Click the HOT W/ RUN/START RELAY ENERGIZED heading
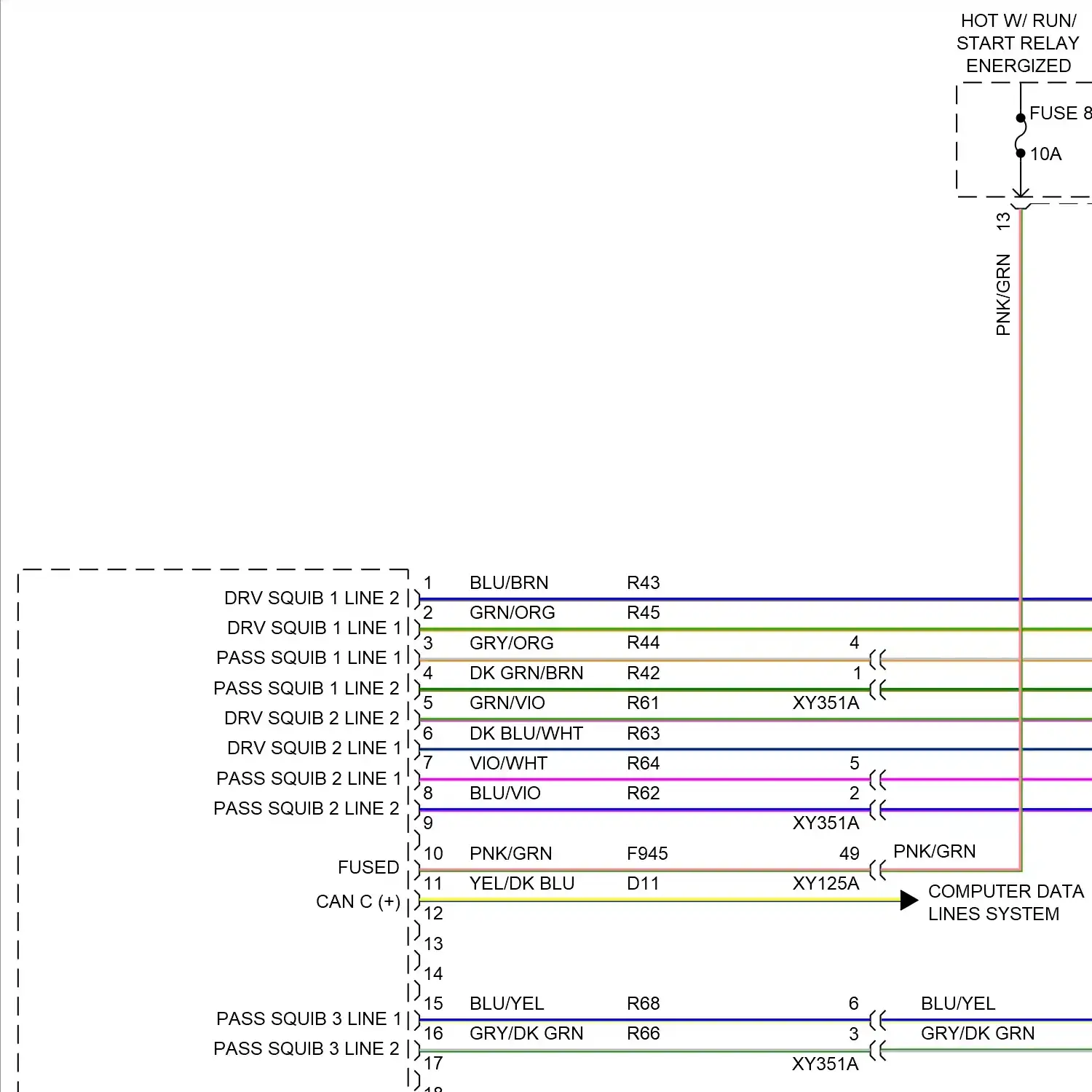Screen dimensions: 1092x1092 point(1018,44)
